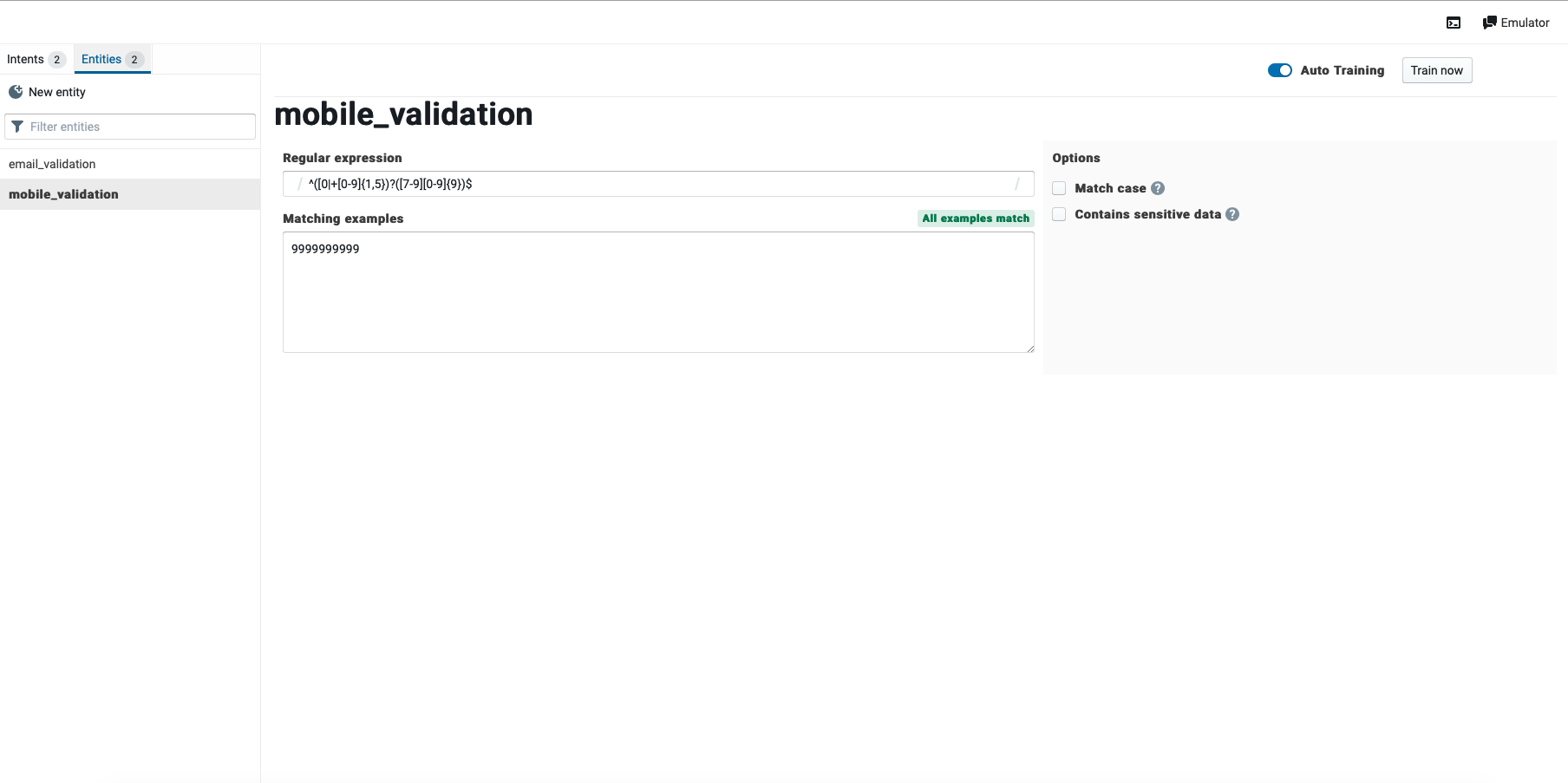Create a New entity
Image resolution: width=1568 pixels, height=783 pixels.
(56, 91)
